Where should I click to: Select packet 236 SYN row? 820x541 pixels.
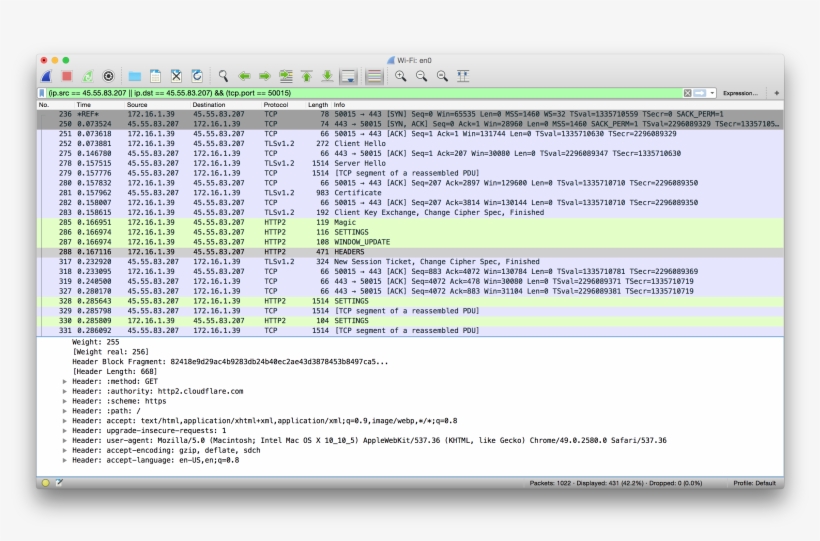point(410,114)
